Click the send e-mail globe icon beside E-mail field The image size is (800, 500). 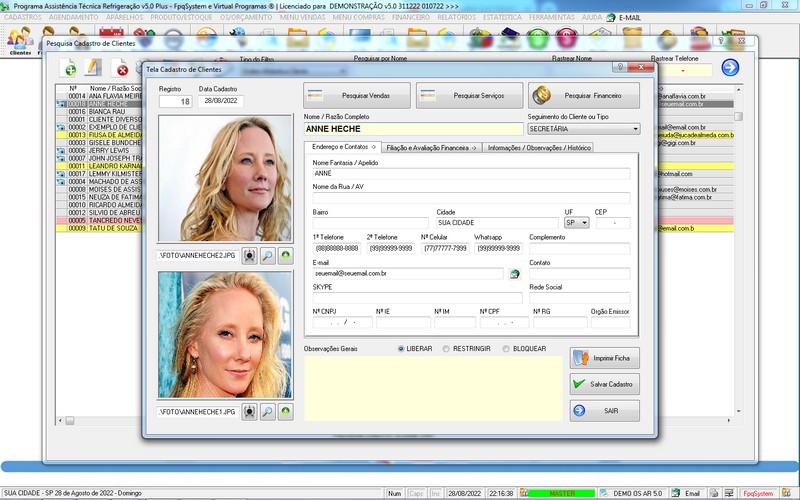tap(514, 274)
